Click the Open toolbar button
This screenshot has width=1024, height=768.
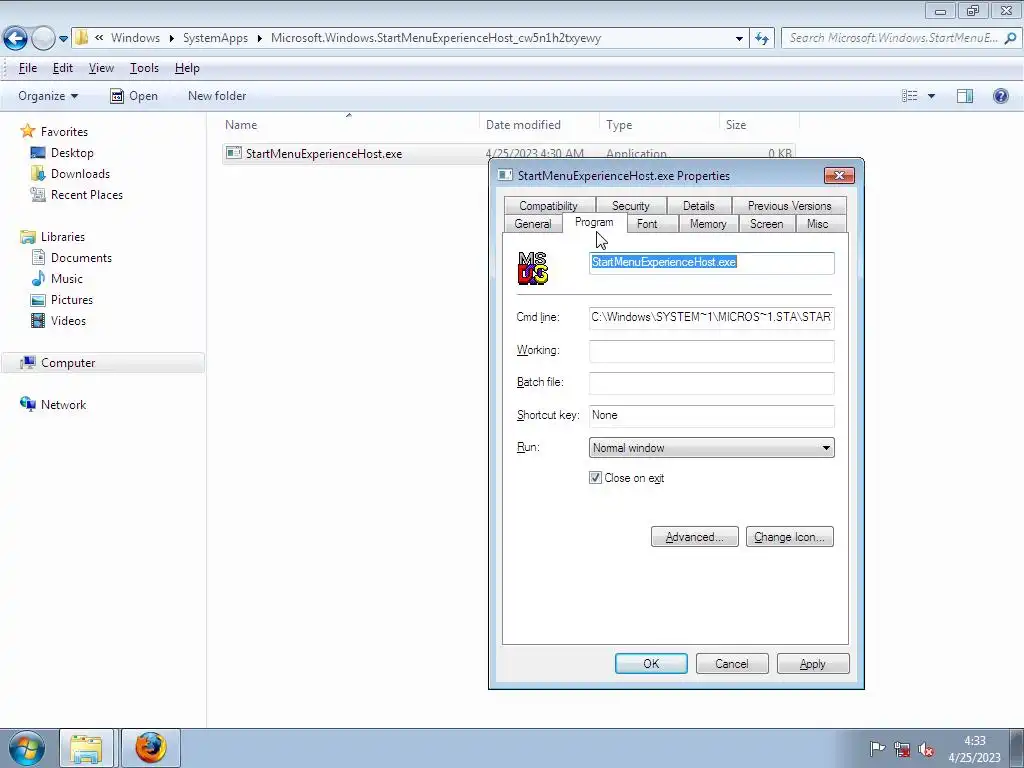[134, 96]
